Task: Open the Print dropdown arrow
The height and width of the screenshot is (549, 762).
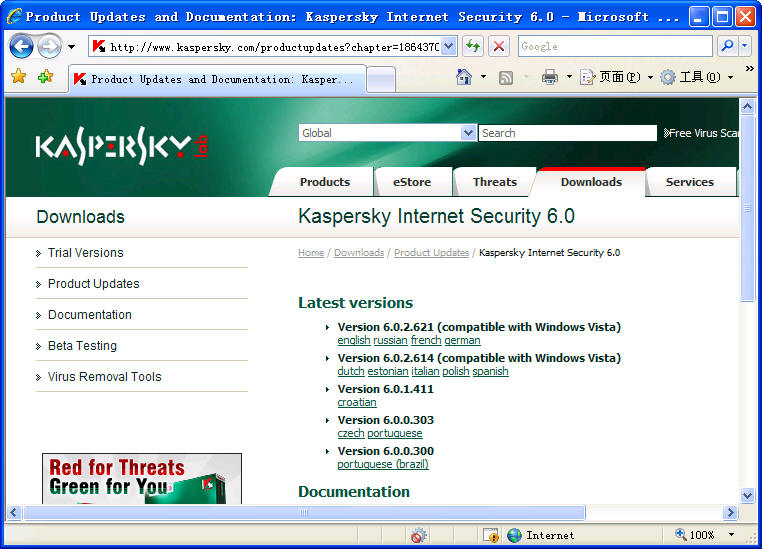Action: pos(569,77)
